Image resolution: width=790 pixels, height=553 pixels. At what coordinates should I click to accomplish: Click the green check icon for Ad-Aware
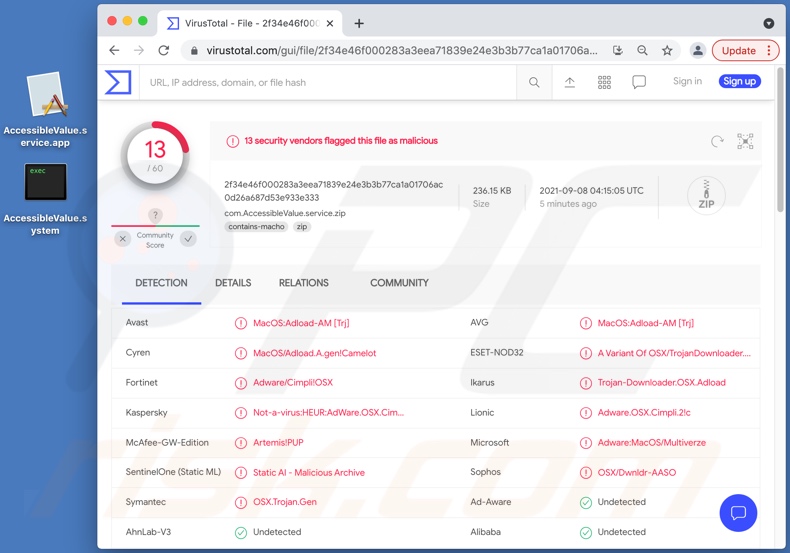(x=585, y=503)
